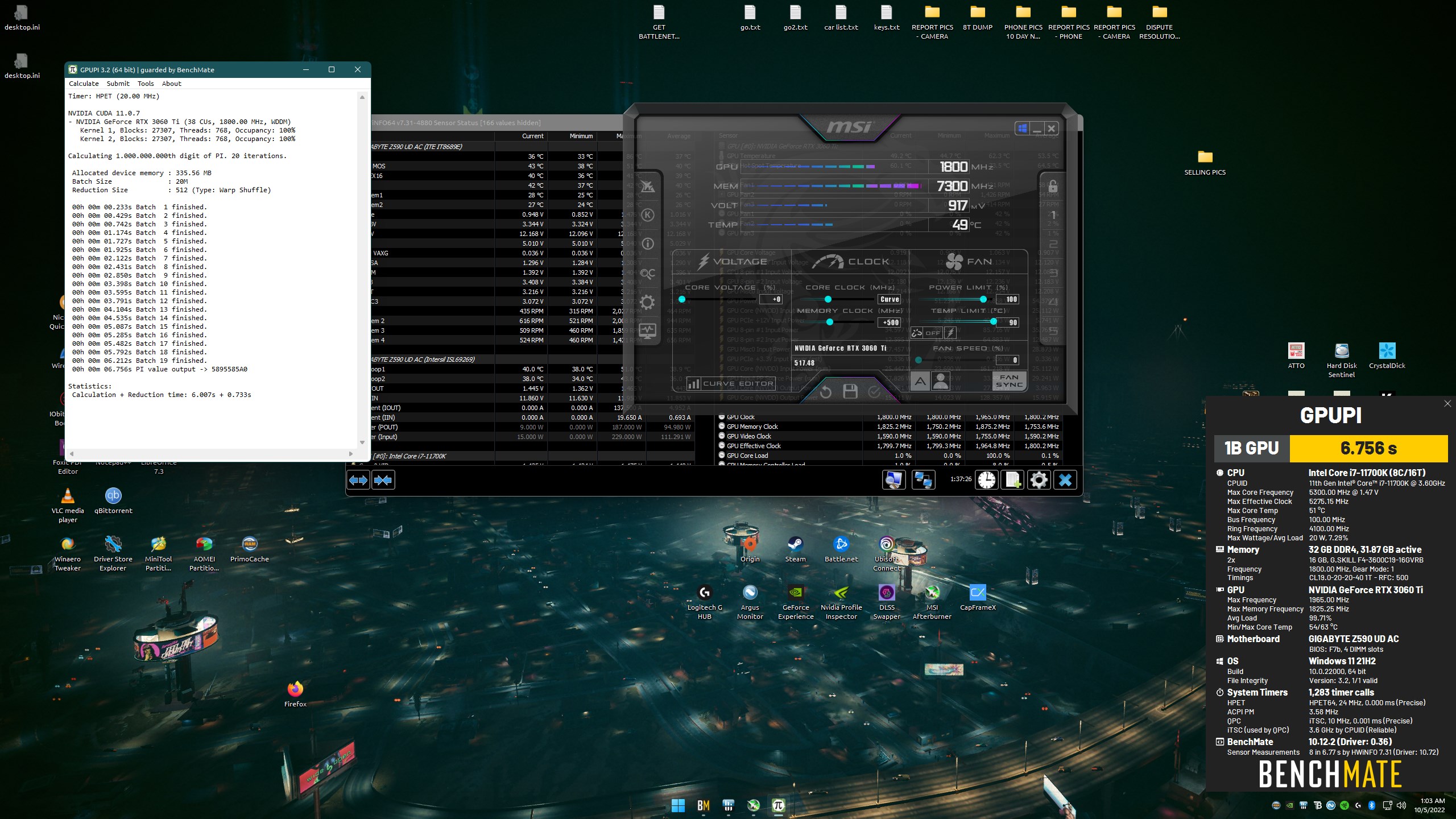The width and height of the screenshot is (1456, 819).
Task: Click the Afterburner information icon
Action: coord(647,244)
